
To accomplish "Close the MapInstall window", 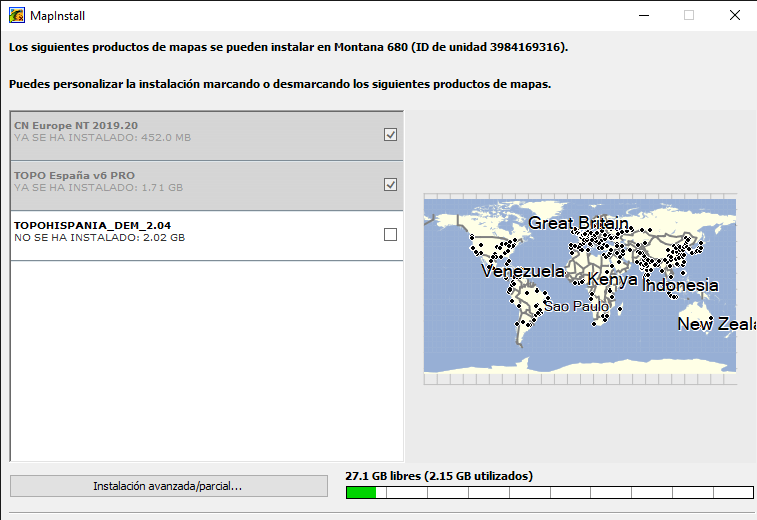I will point(735,15).
